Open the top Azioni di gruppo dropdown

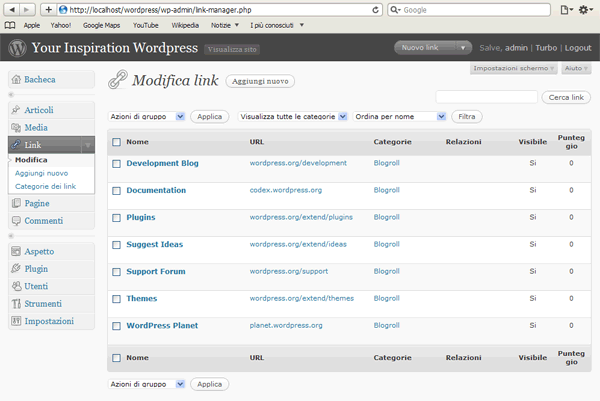147,116
